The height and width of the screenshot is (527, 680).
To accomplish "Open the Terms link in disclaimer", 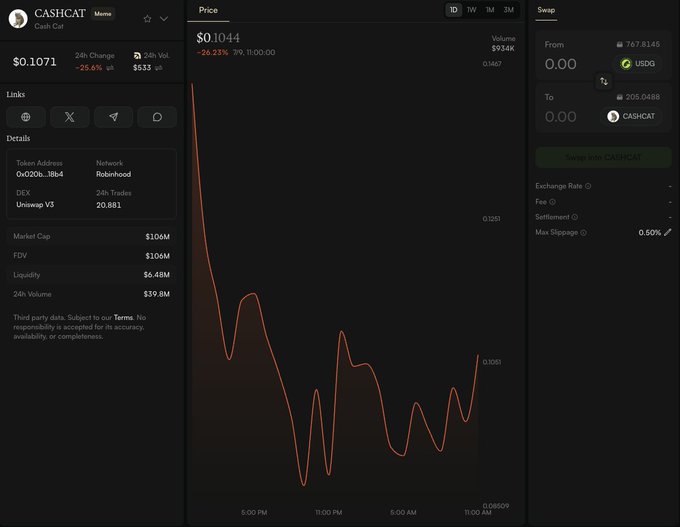I will click(x=123, y=318).
